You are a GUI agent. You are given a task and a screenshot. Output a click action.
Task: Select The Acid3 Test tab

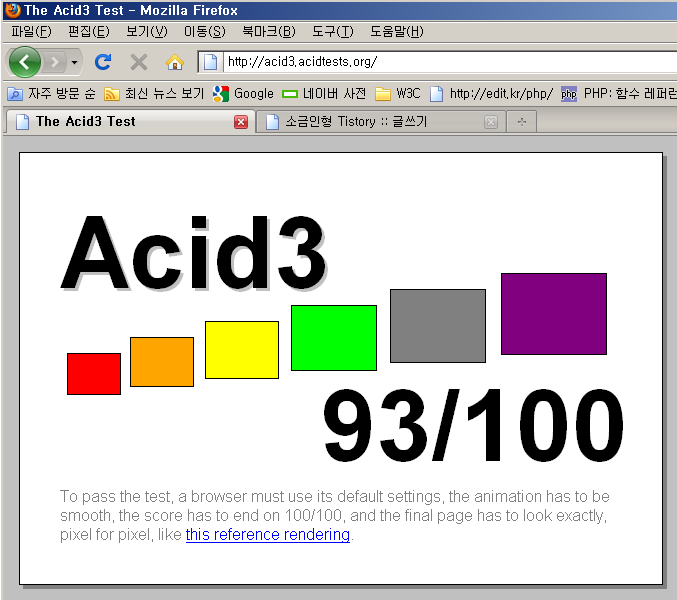point(130,122)
